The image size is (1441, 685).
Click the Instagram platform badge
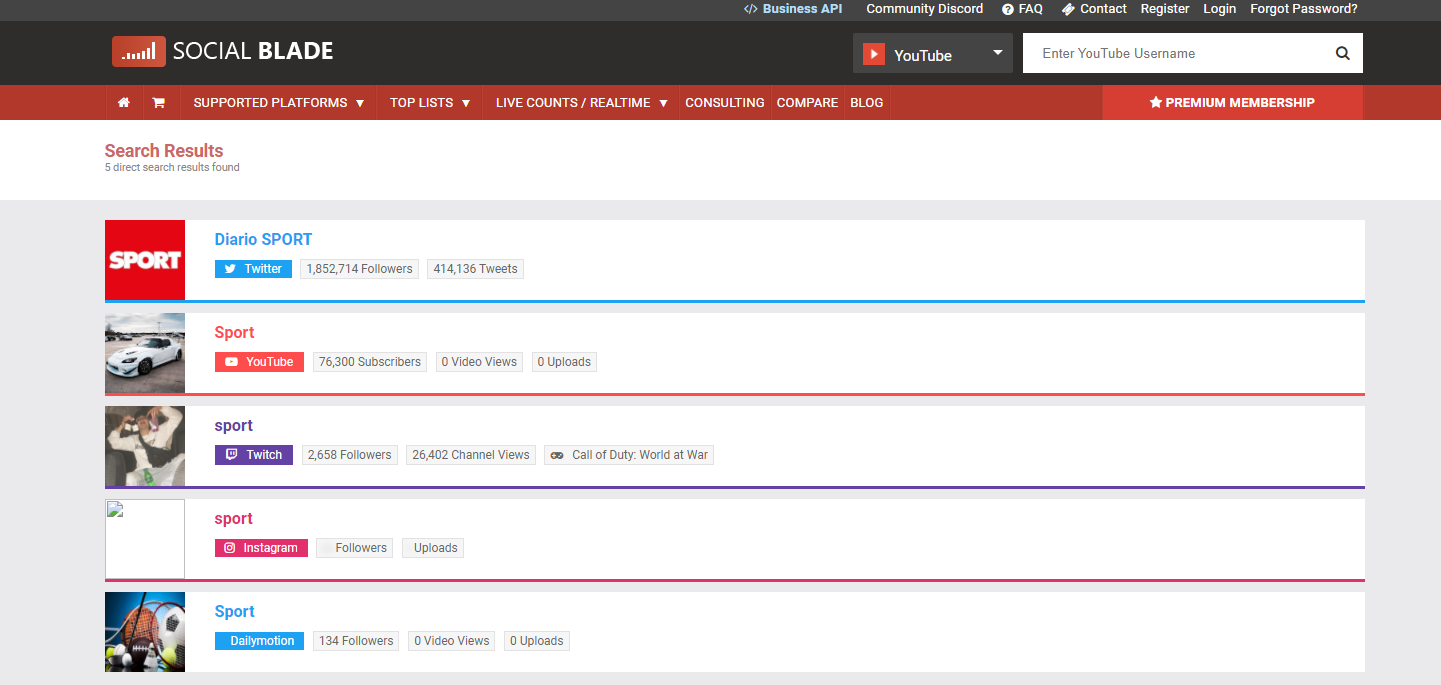261,548
